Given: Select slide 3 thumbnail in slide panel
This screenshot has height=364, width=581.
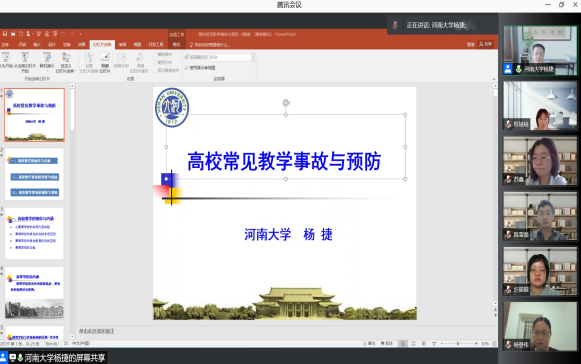Looking at the screenshot, I should (34, 234).
